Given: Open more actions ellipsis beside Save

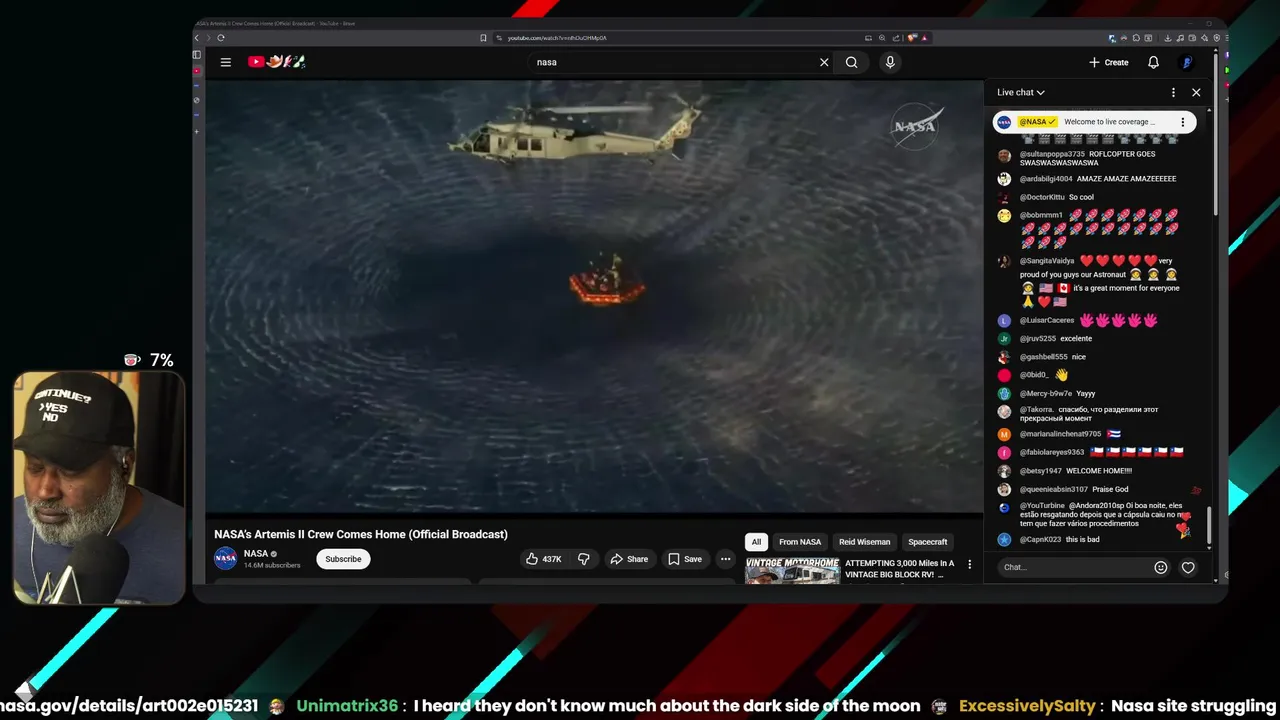Looking at the screenshot, I should coord(725,559).
